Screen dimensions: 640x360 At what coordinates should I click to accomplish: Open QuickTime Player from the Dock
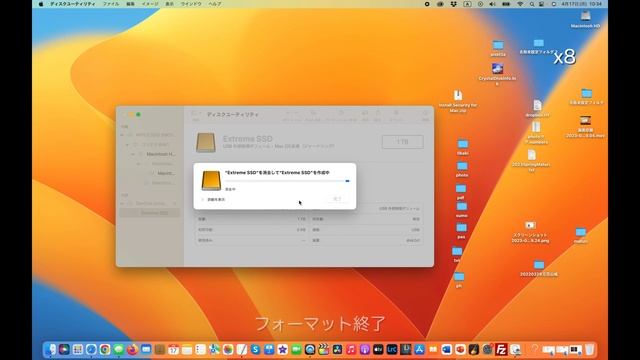coord(310,349)
